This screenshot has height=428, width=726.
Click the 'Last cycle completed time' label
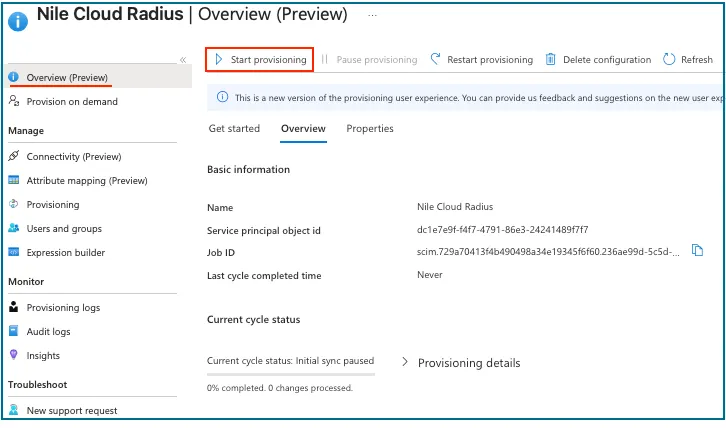pos(264,276)
